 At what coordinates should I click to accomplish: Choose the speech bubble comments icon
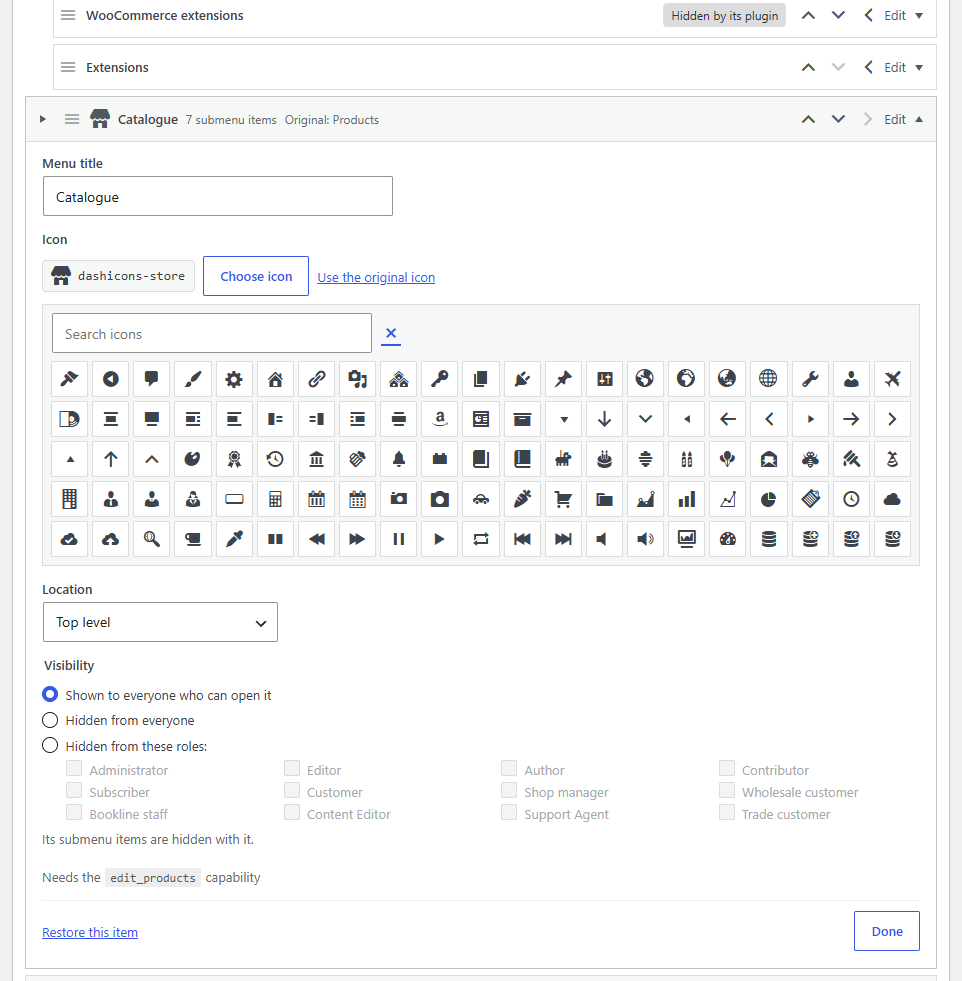(151, 379)
